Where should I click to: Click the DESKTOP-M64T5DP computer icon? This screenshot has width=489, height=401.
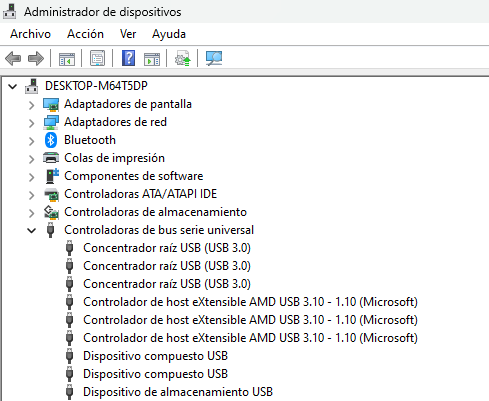coord(31,86)
